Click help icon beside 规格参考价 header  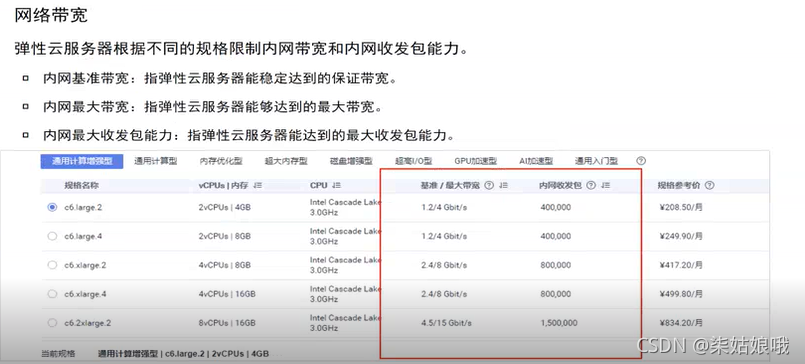click(x=710, y=186)
